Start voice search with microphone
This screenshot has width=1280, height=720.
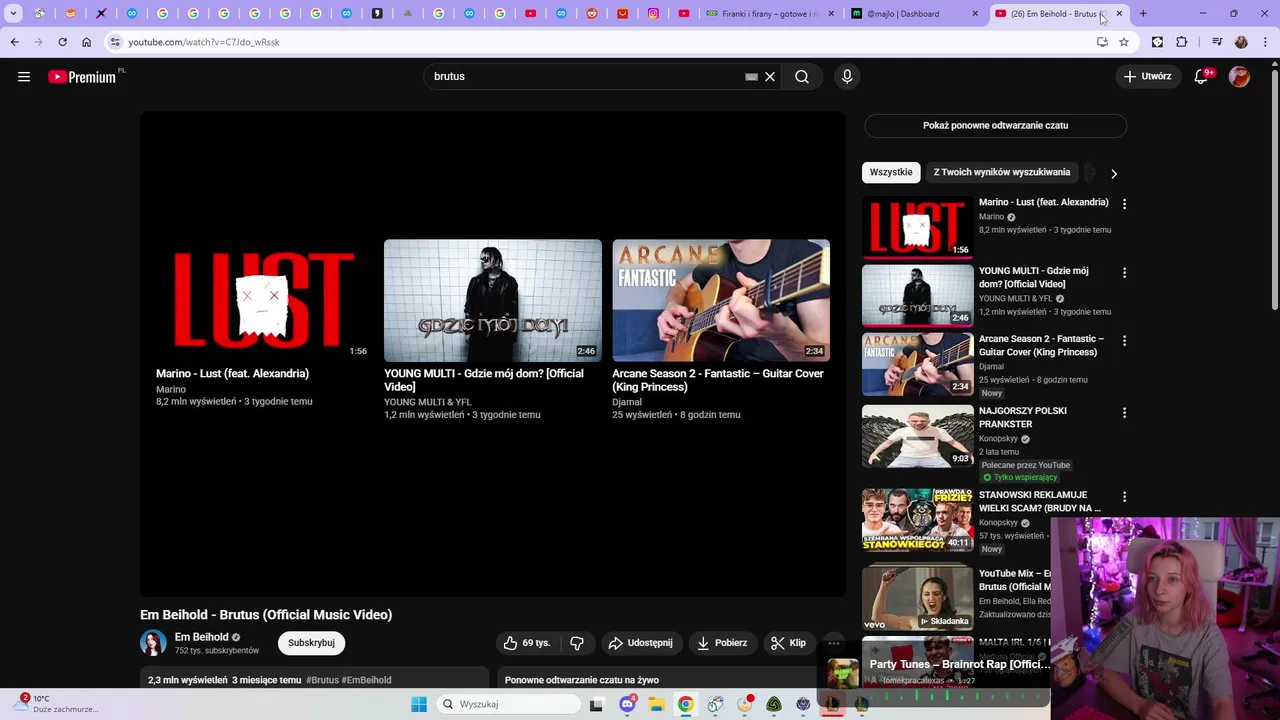tap(847, 77)
